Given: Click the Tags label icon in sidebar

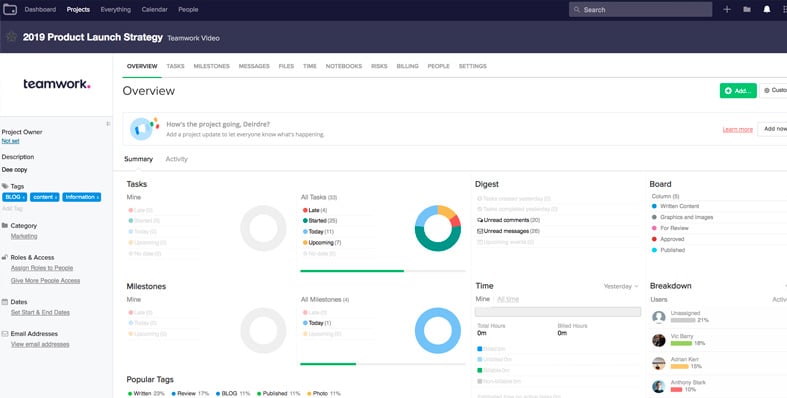Looking at the screenshot, I should pos(5,186).
